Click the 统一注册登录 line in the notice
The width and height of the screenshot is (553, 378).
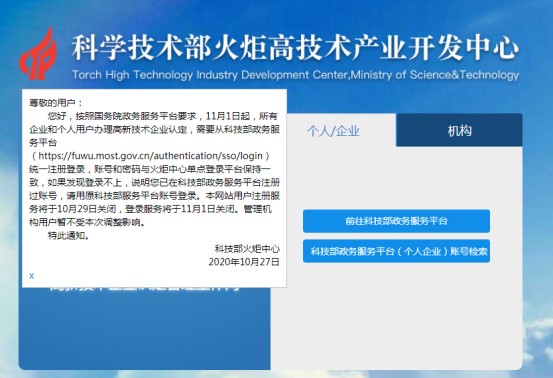(150, 169)
